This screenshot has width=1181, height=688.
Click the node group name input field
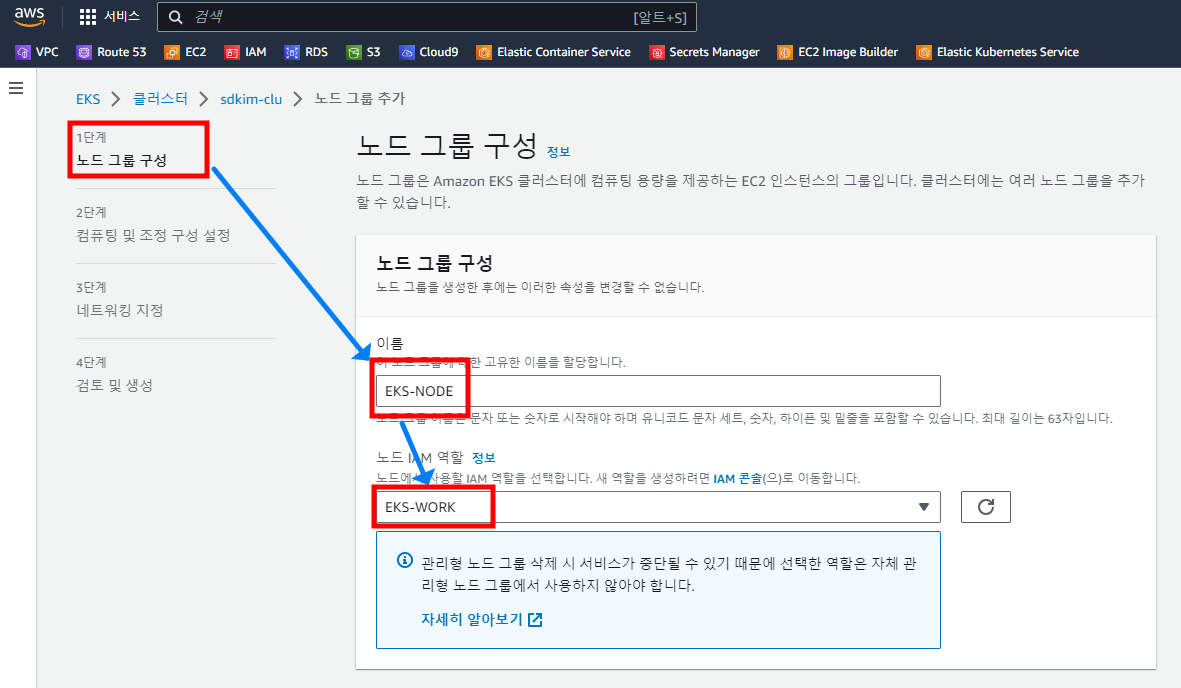(658, 391)
